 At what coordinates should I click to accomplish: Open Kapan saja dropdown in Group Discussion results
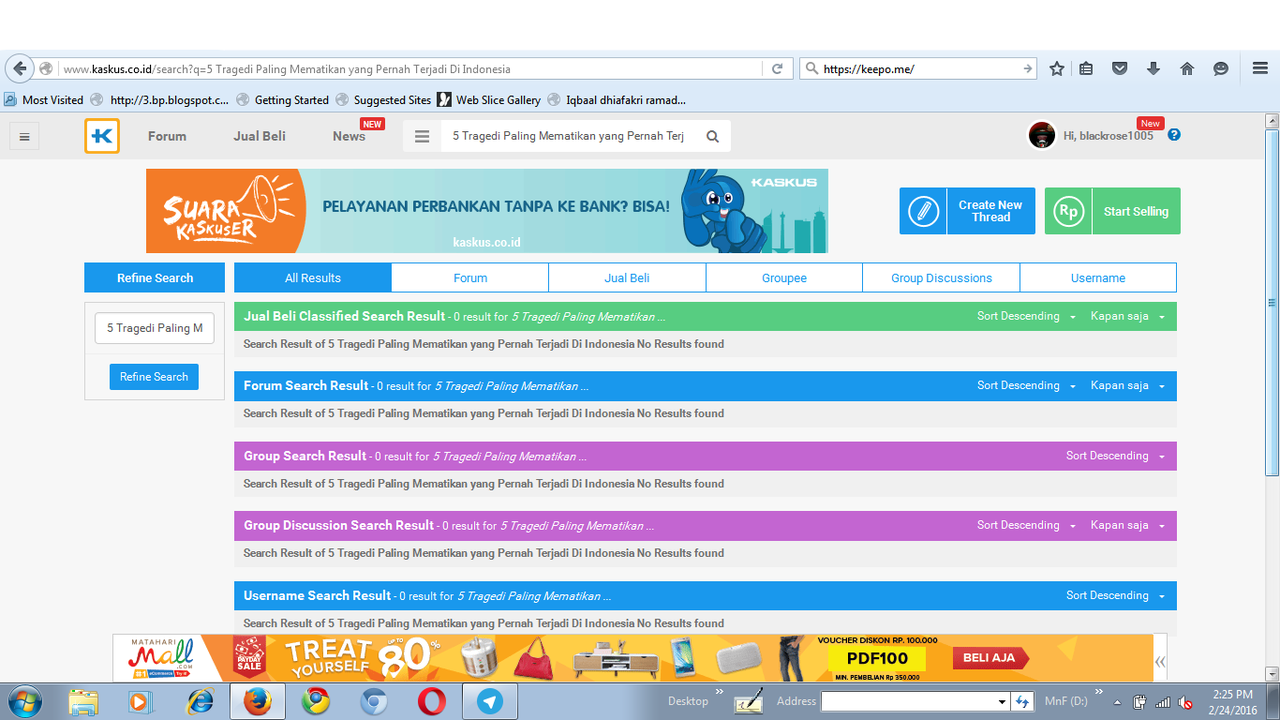(1128, 524)
